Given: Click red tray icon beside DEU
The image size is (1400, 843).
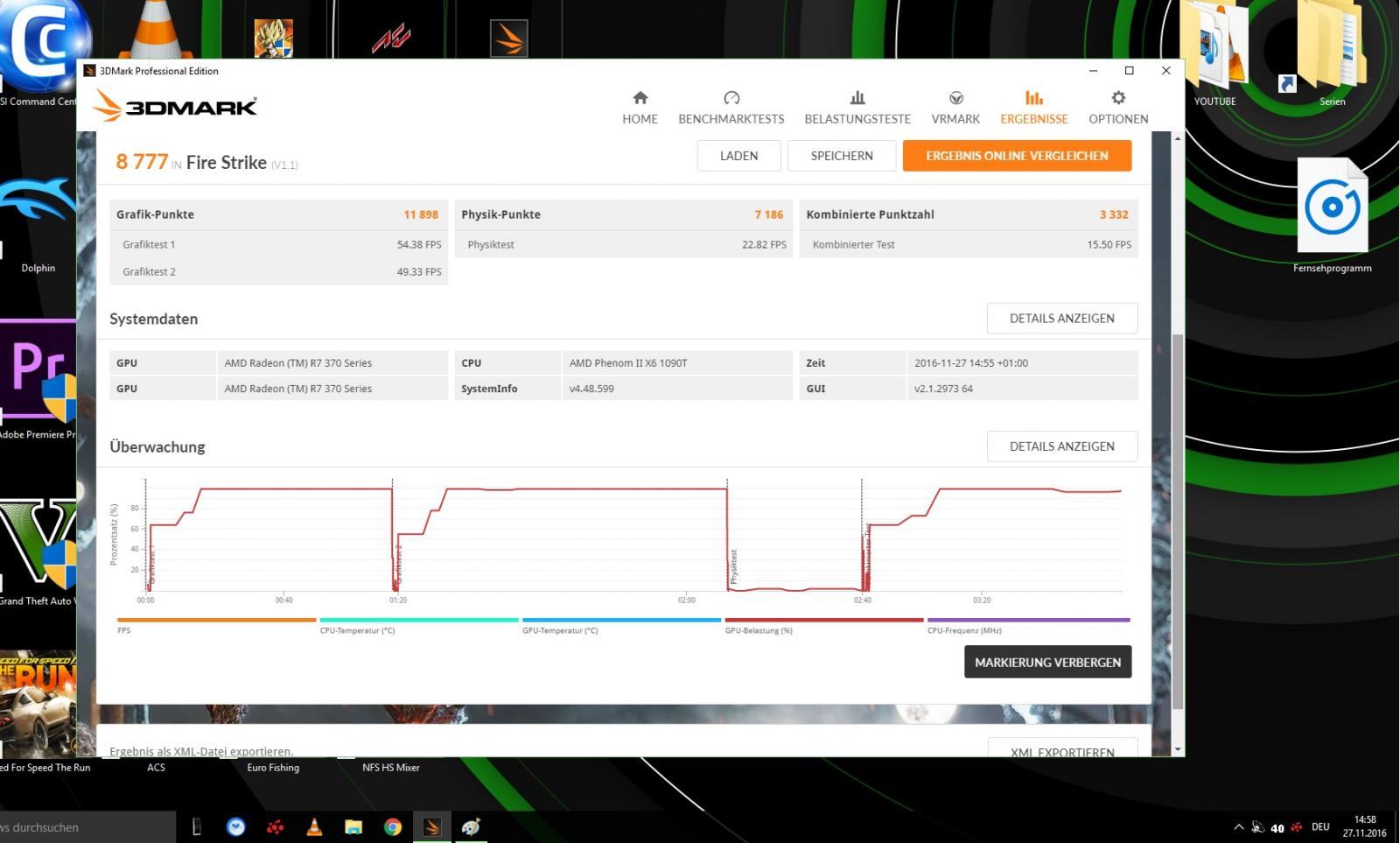Looking at the screenshot, I should pyautogui.click(x=1297, y=827).
